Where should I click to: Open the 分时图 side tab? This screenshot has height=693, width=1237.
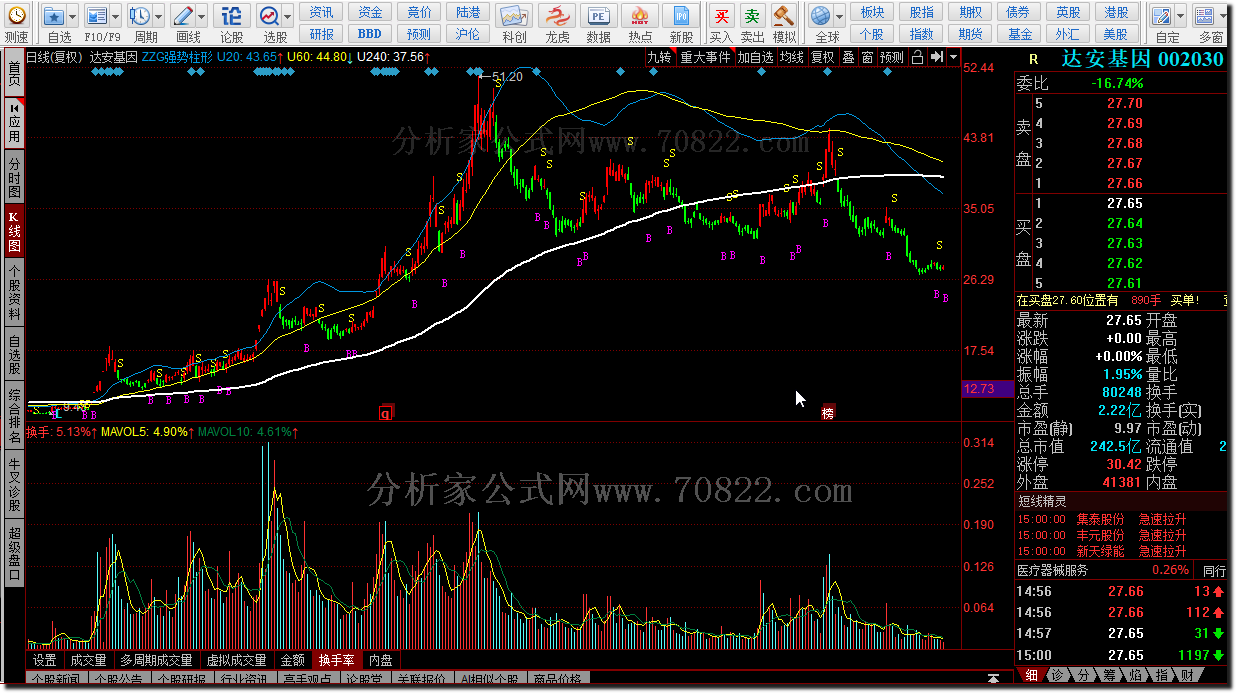(14, 177)
